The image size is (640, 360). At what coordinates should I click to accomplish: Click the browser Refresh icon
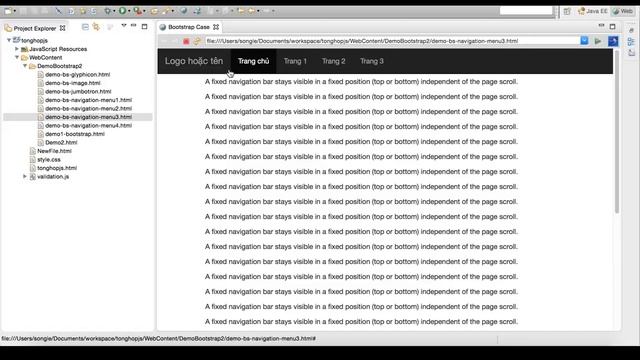197,41
